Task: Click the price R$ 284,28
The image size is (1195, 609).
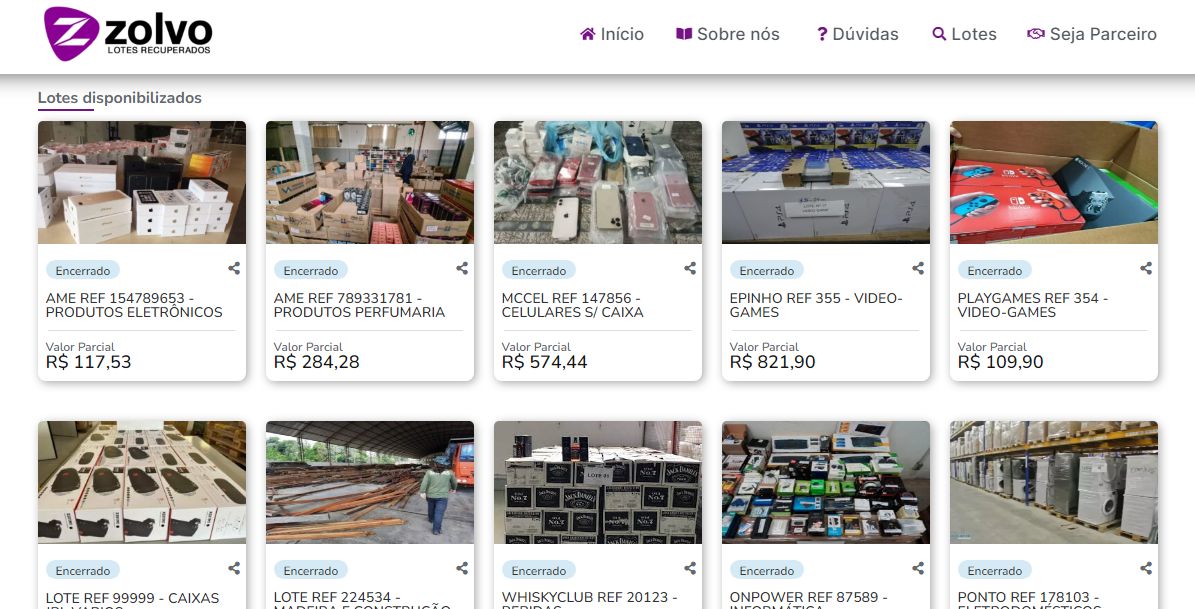Action: [x=316, y=362]
